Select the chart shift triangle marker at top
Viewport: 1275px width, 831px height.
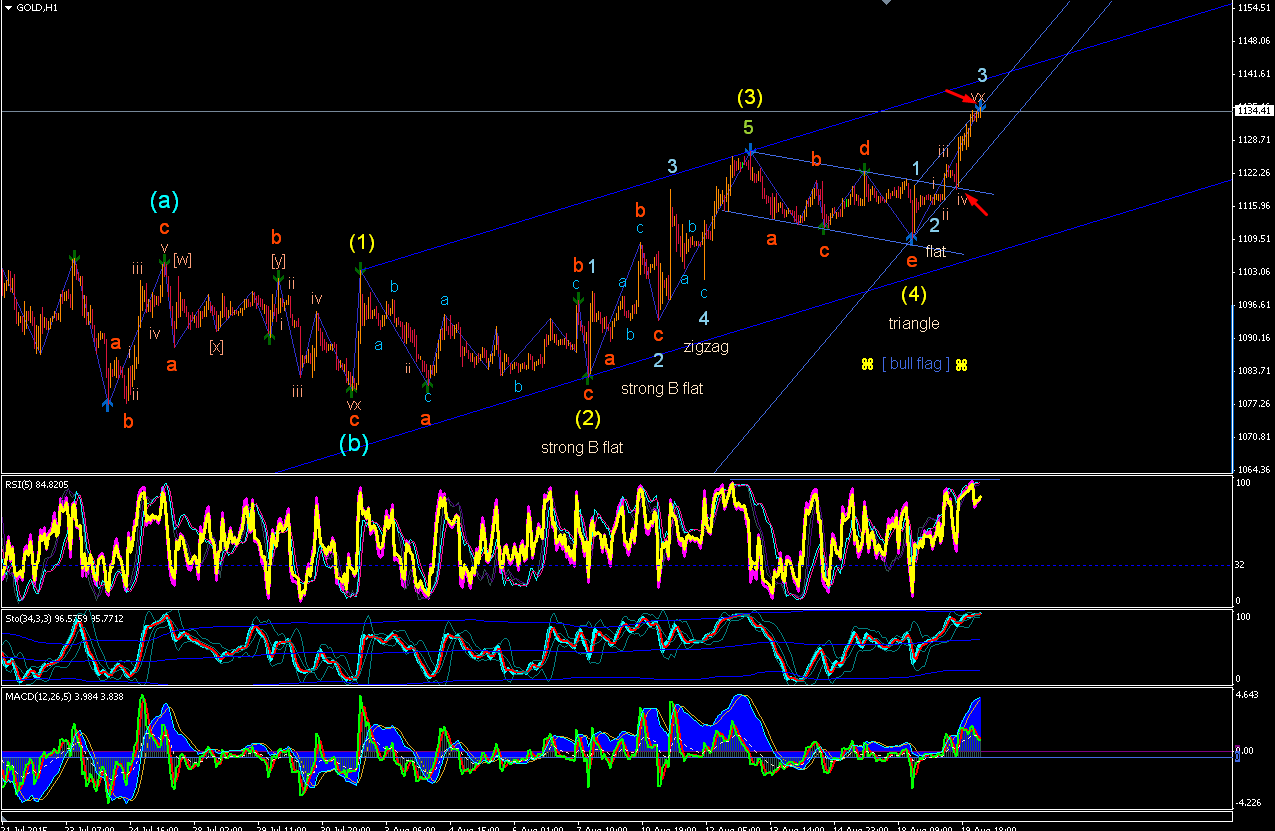pos(884,3)
